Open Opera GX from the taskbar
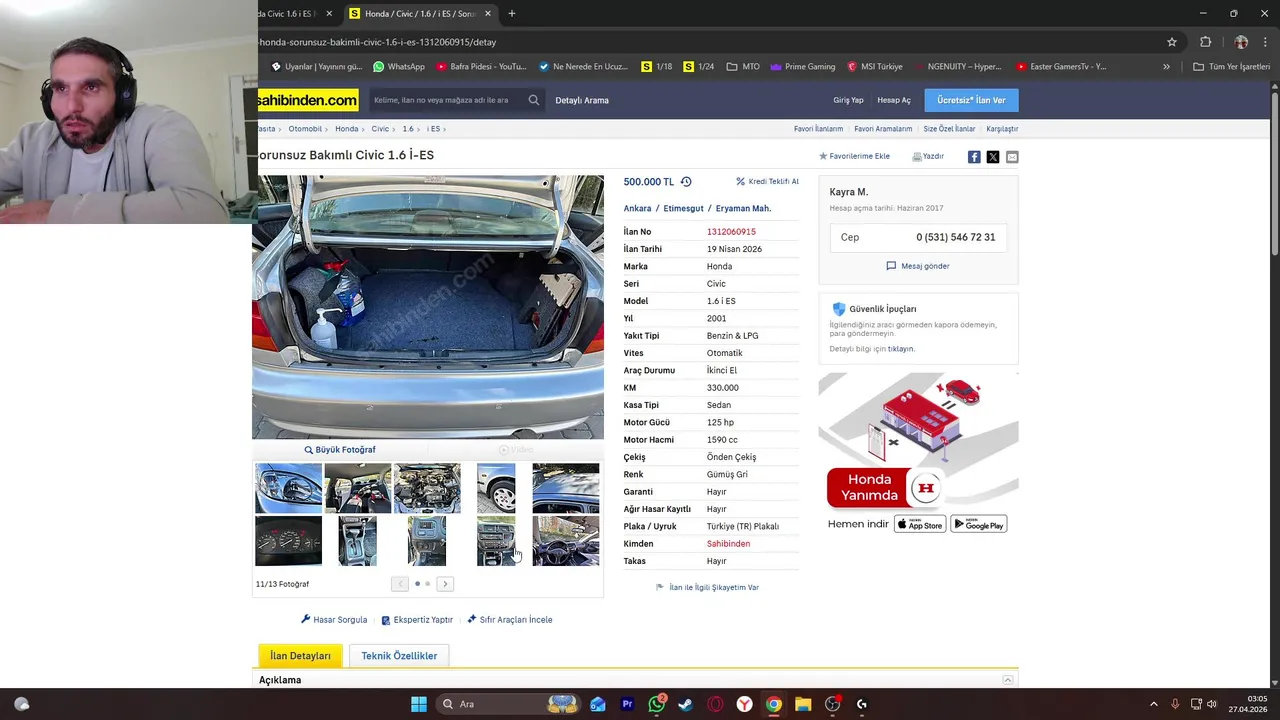 coord(715,704)
